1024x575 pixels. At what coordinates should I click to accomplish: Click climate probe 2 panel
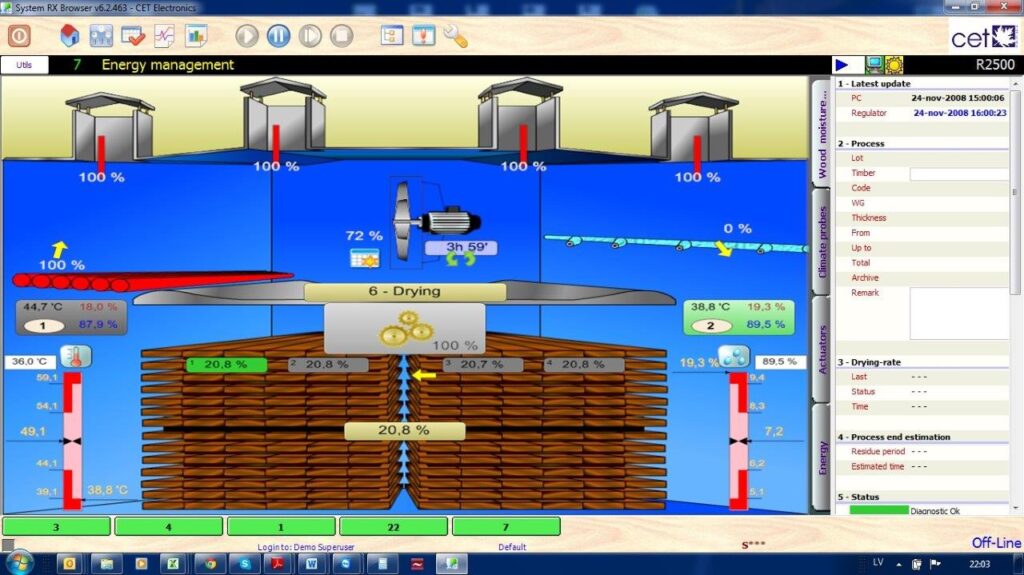tap(739, 317)
